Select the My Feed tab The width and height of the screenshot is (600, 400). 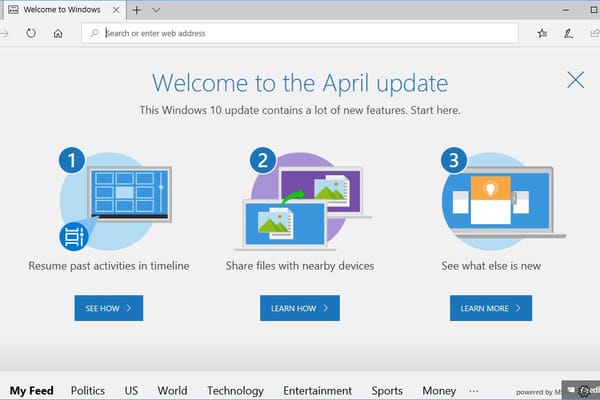pos(31,390)
